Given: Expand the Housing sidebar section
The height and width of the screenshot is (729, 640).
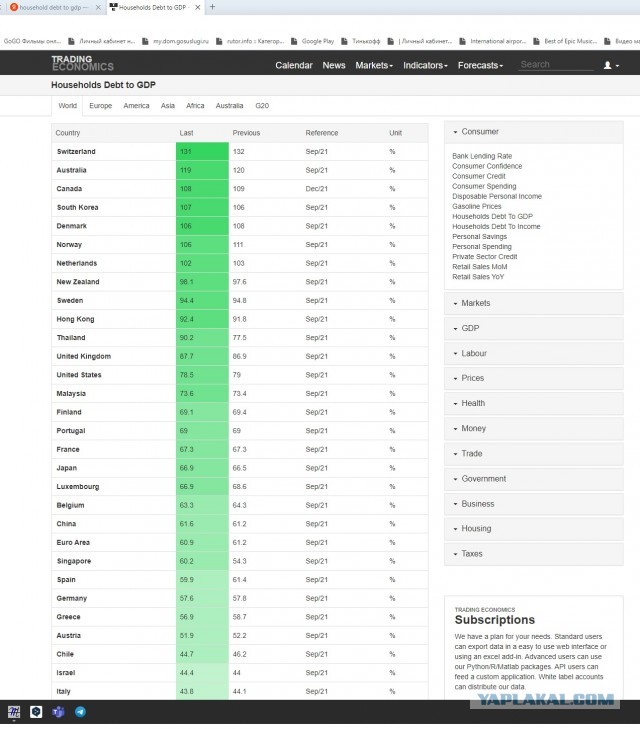Looking at the screenshot, I should pyautogui.click(x=534, y=529).
